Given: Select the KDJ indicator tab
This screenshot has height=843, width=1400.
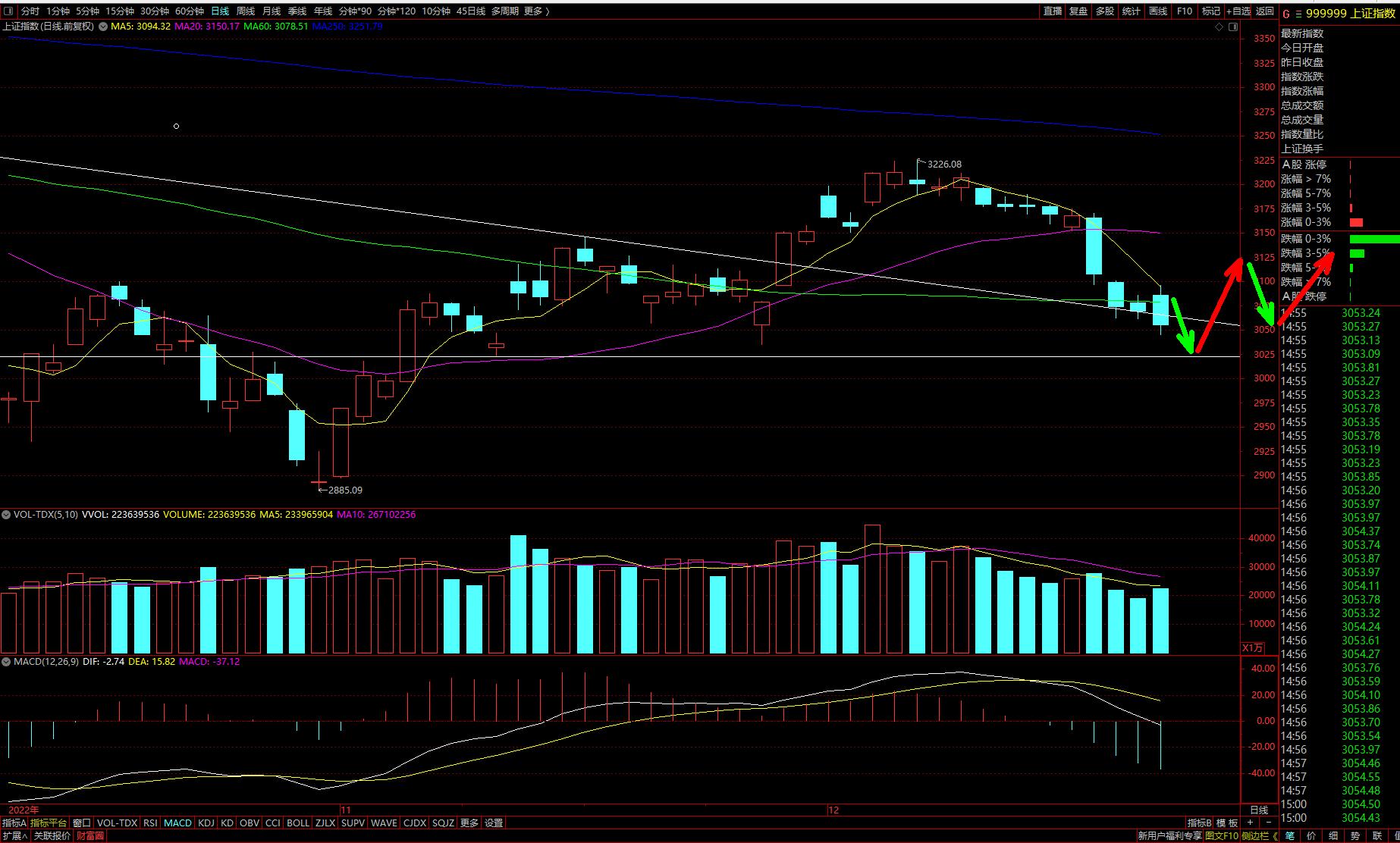Looking at the screenshot, I should 206,823.
